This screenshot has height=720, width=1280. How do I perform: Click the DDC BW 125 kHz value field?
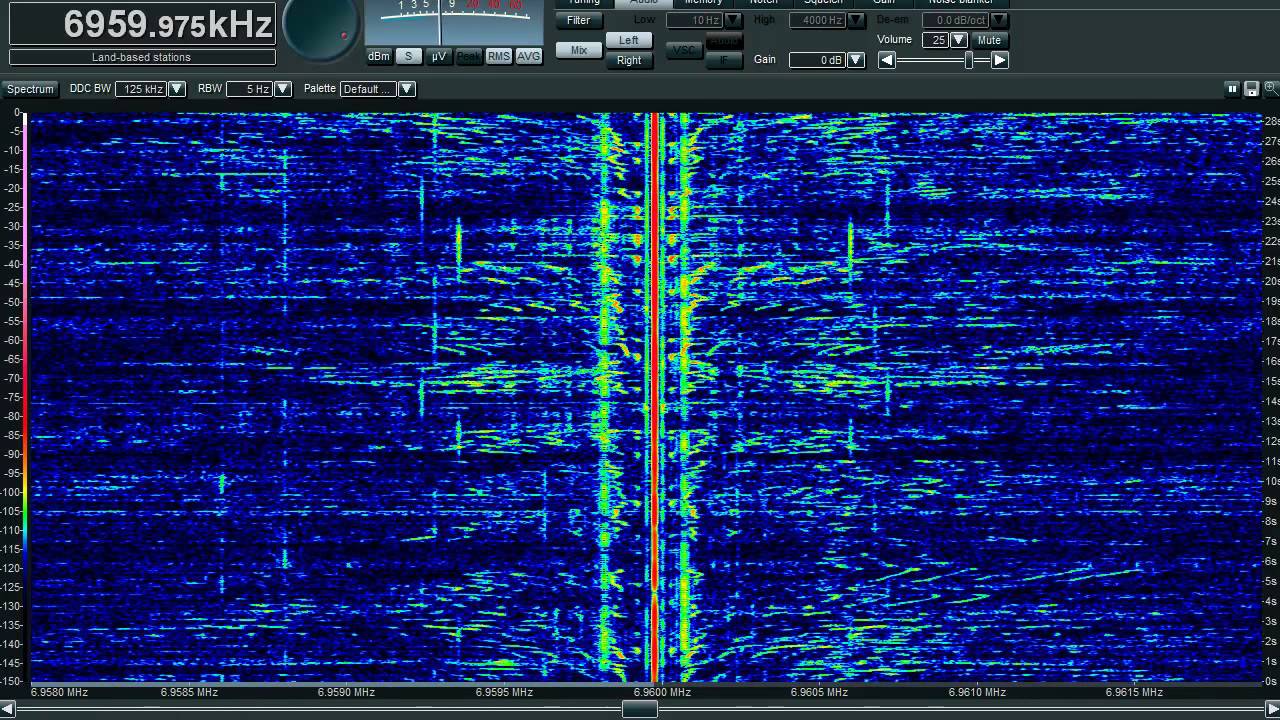(142, 89)
